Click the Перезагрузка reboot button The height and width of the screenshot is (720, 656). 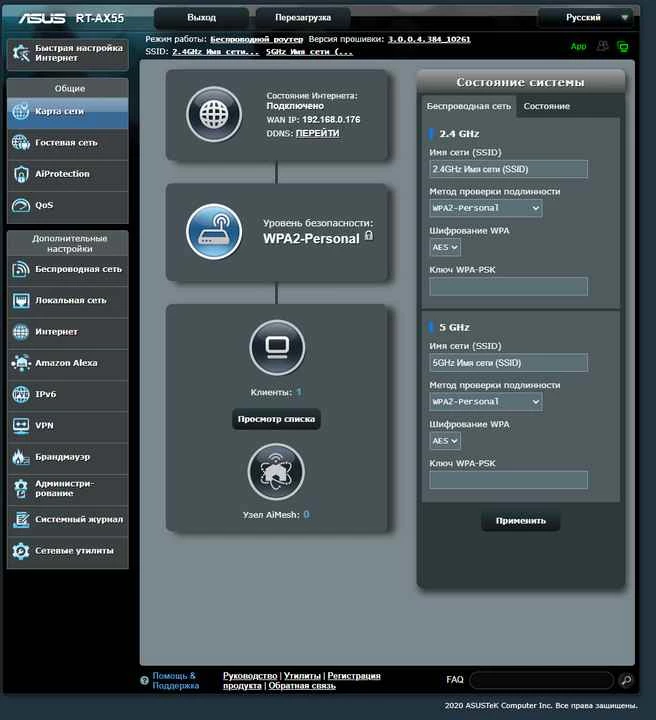point(303,17)
